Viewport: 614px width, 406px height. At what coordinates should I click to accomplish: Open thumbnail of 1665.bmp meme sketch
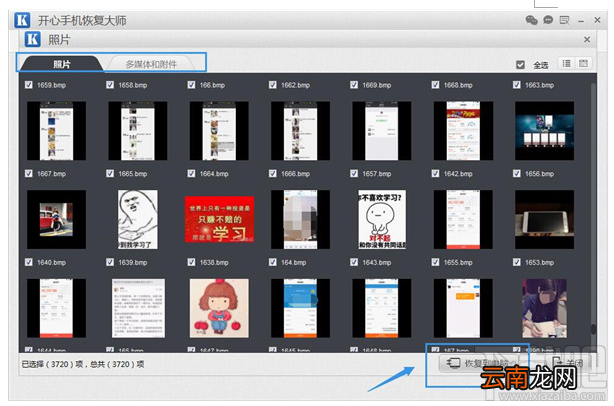[138, 220]
